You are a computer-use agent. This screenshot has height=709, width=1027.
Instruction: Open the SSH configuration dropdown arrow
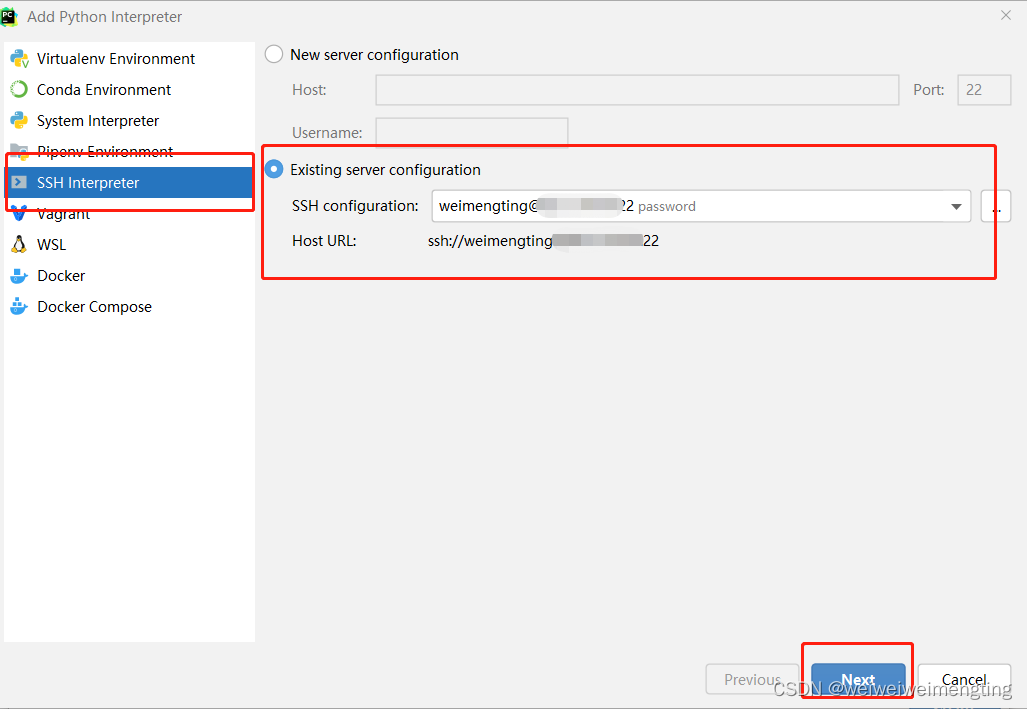(956, 206)
